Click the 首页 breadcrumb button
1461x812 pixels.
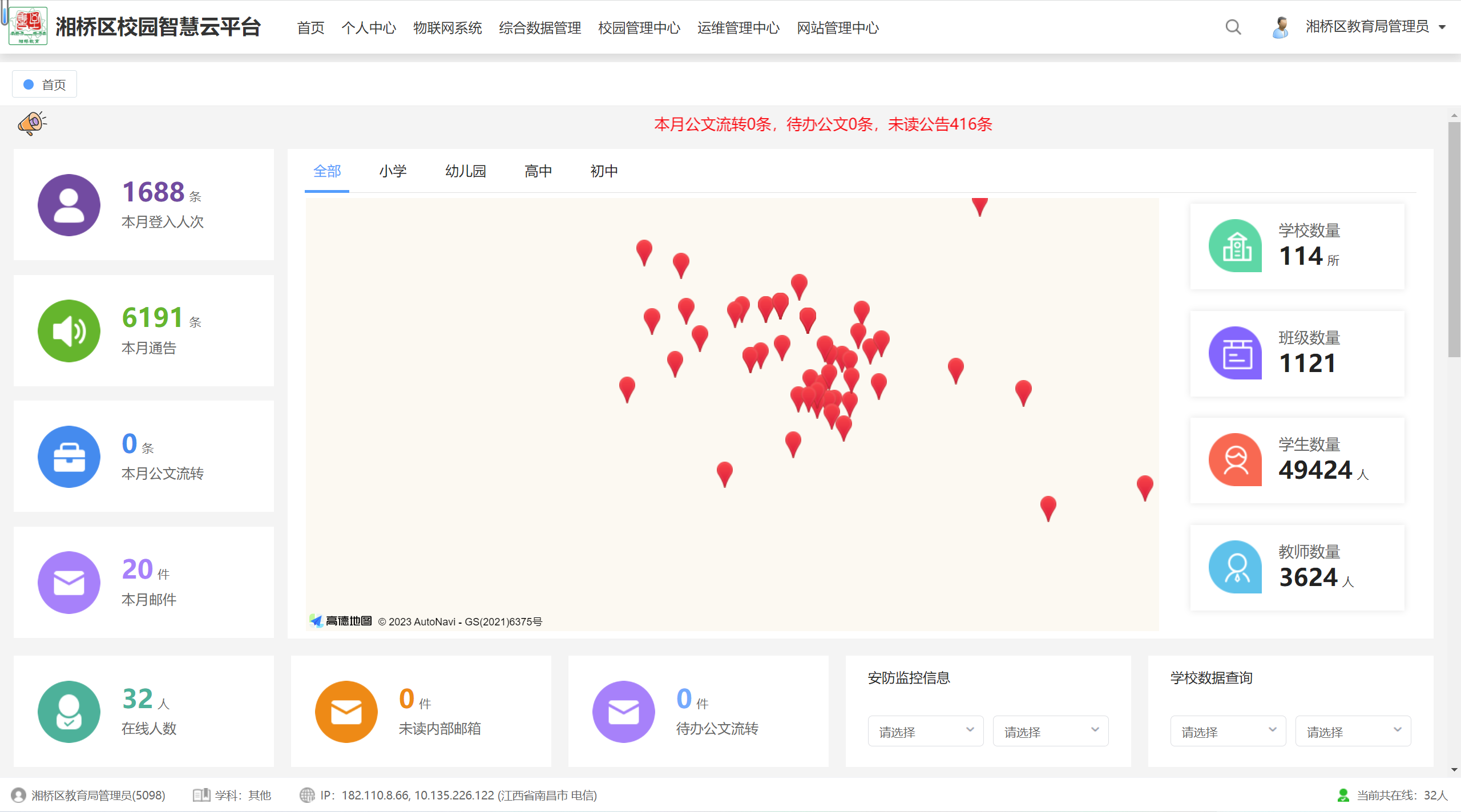click(44, 83)
